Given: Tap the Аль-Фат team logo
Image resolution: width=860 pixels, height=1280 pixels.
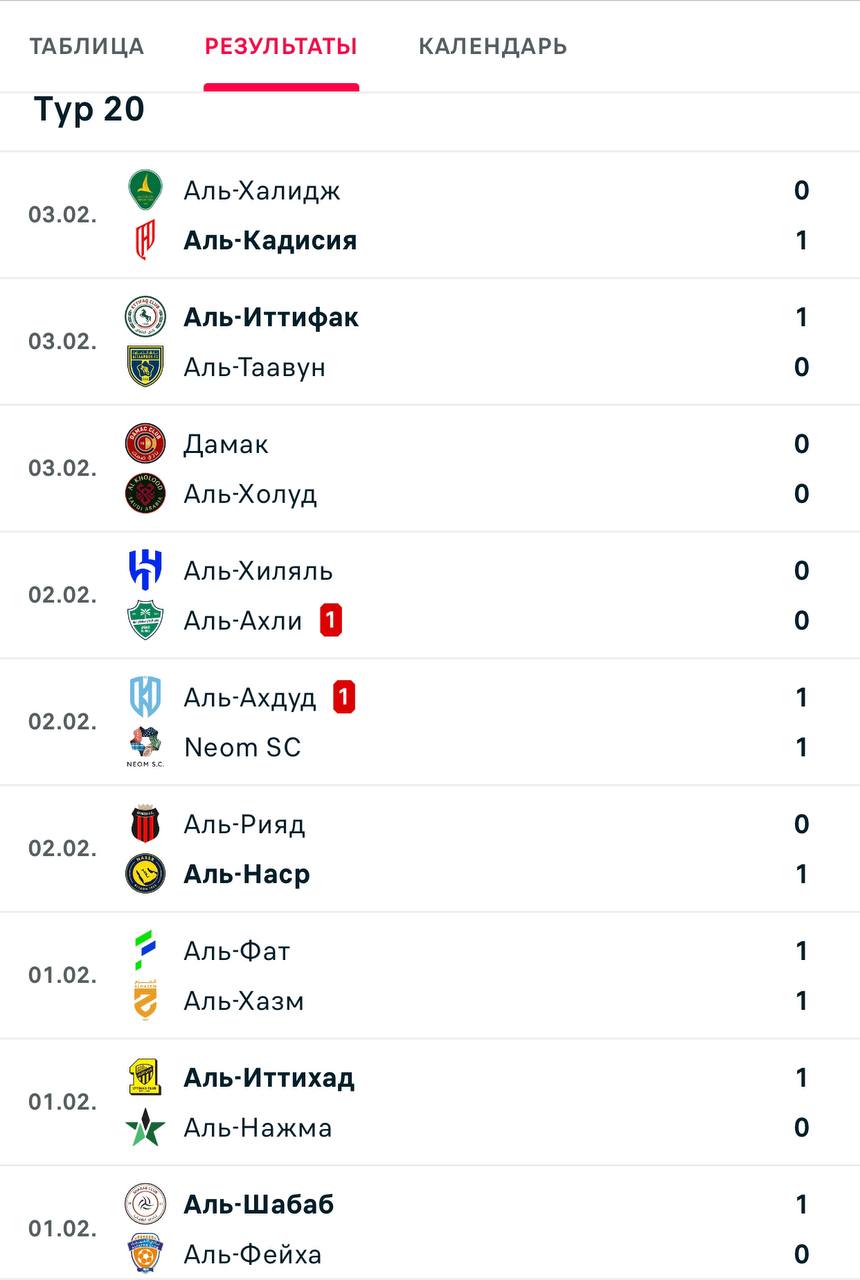Looking at the screenshot, I should 145,951.
